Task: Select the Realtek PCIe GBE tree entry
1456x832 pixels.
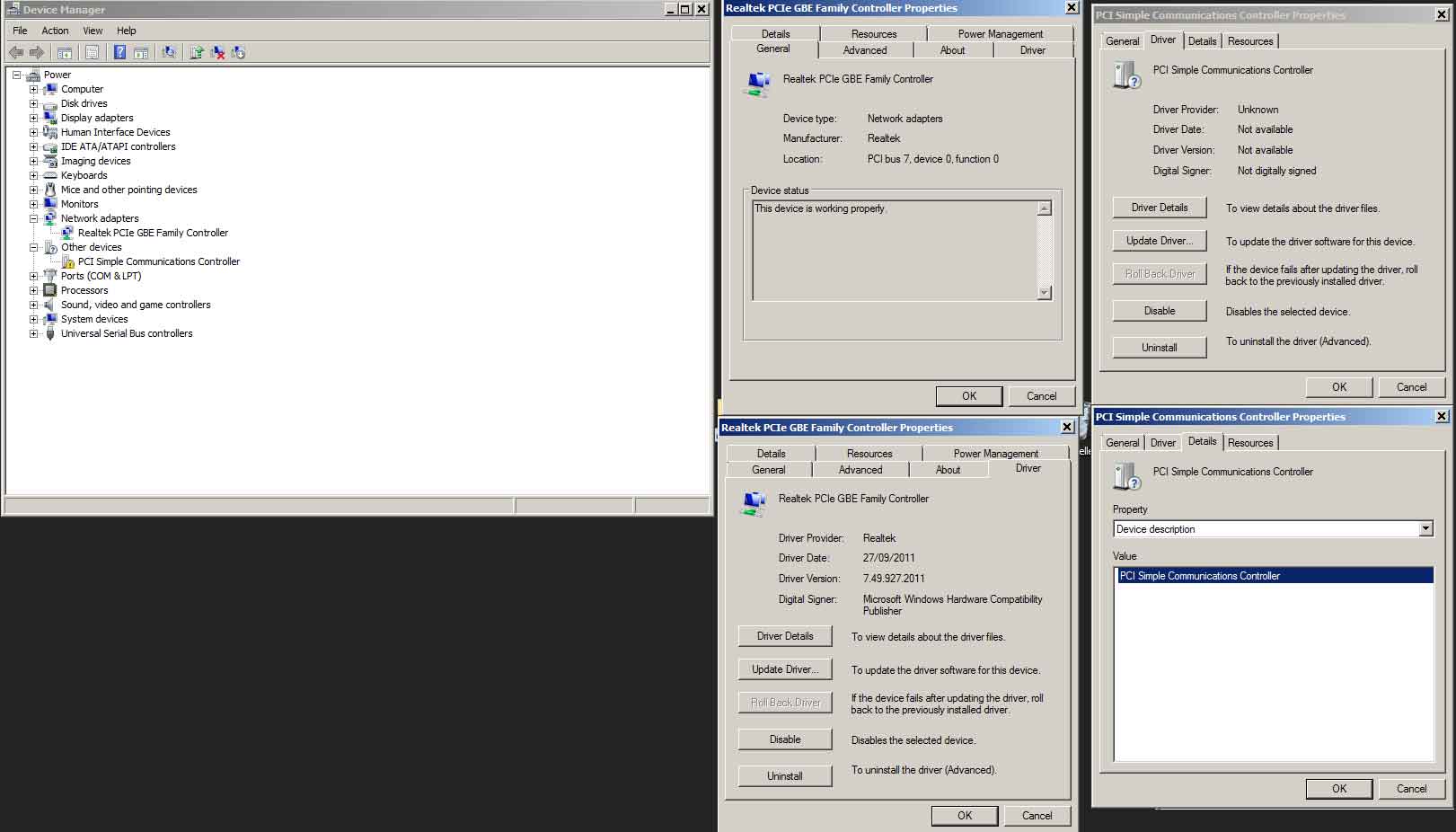Action: pos(153,233)
